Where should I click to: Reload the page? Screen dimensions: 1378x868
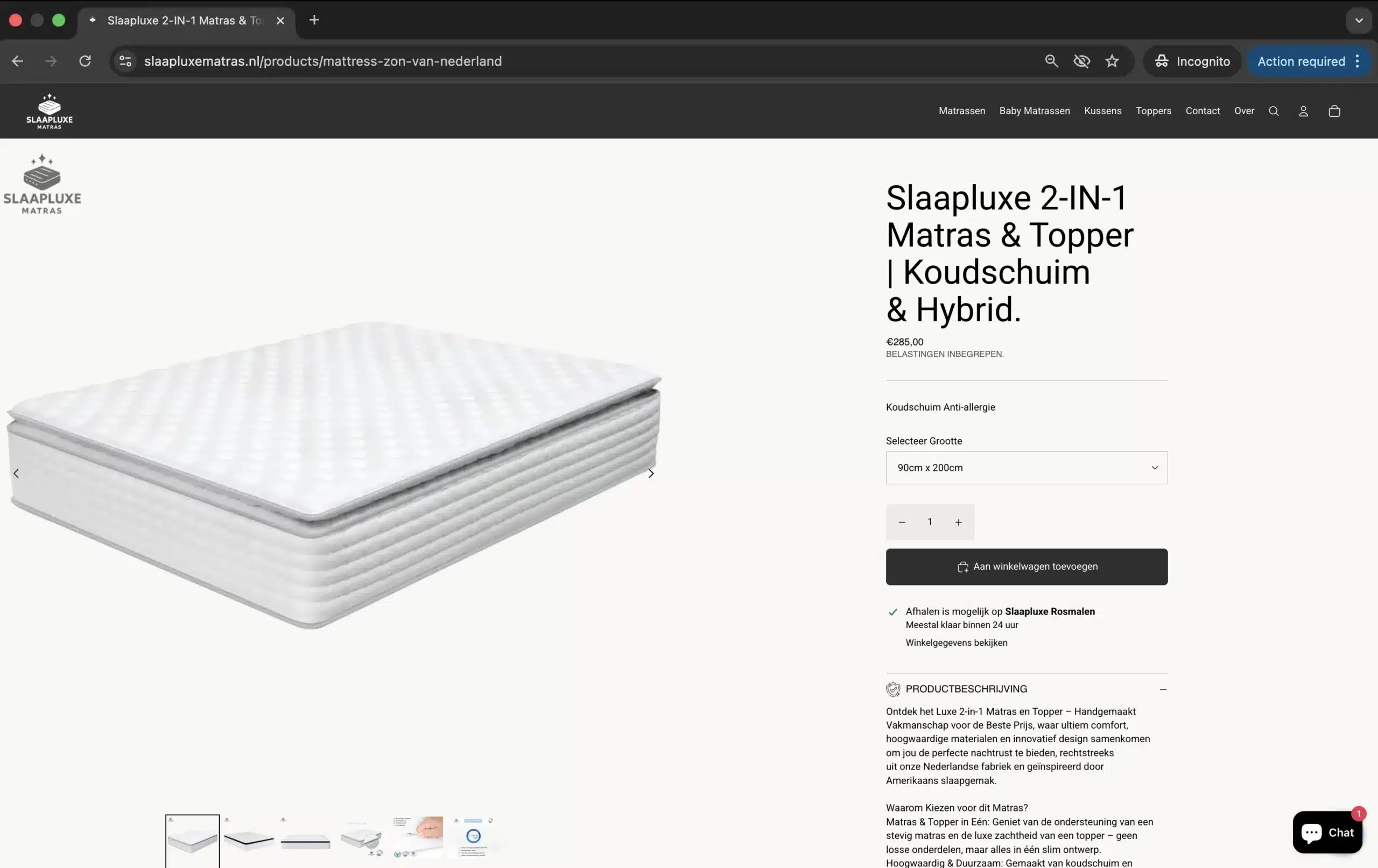click(85, 61)
